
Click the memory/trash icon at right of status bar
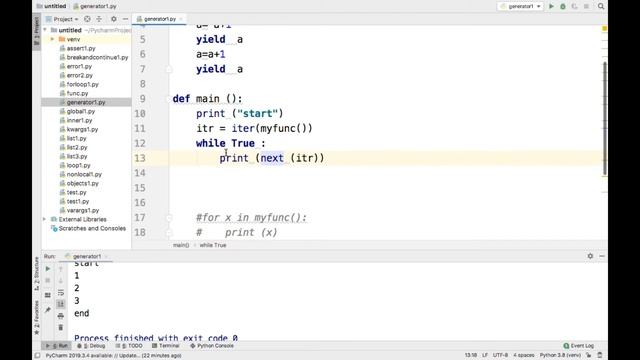tap(600, 356)
